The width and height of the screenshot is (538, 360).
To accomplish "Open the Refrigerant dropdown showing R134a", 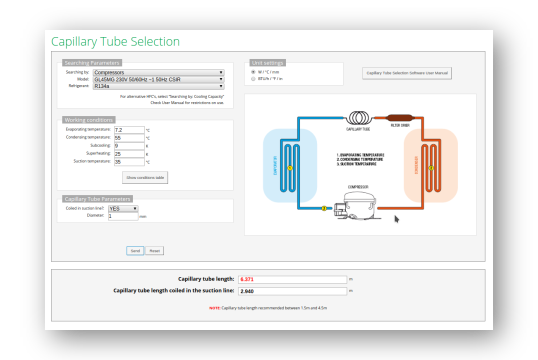I will (x=159, y=86).
